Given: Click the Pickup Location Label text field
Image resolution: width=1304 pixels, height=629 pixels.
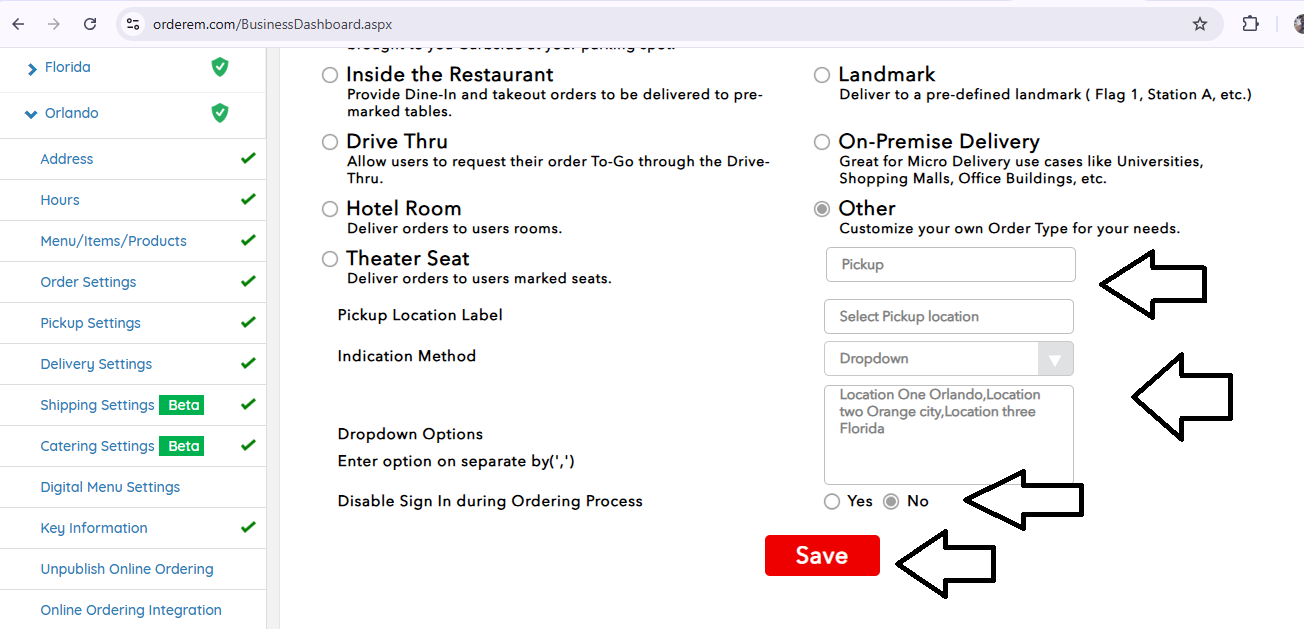Looking at the screenshot, I should (948, 316).
